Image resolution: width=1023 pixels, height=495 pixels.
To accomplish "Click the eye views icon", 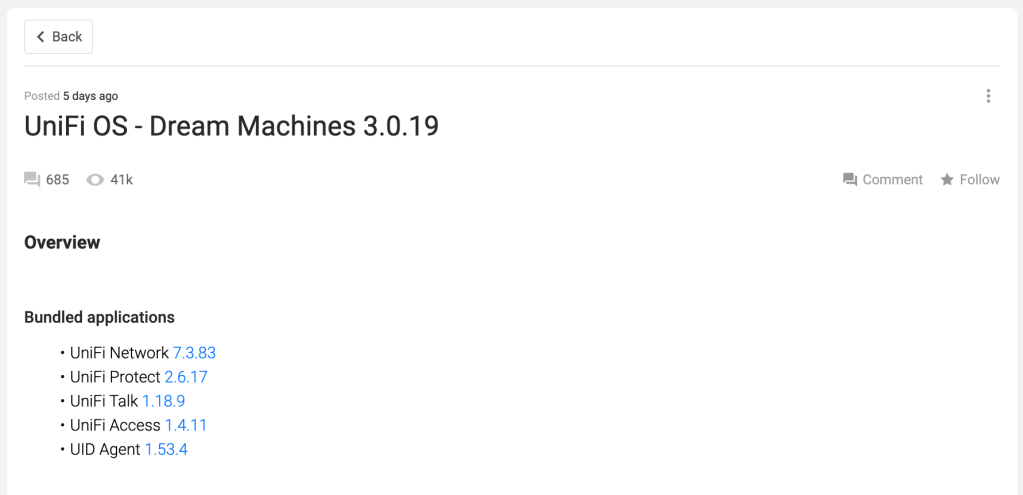I will tap(95, 180).
